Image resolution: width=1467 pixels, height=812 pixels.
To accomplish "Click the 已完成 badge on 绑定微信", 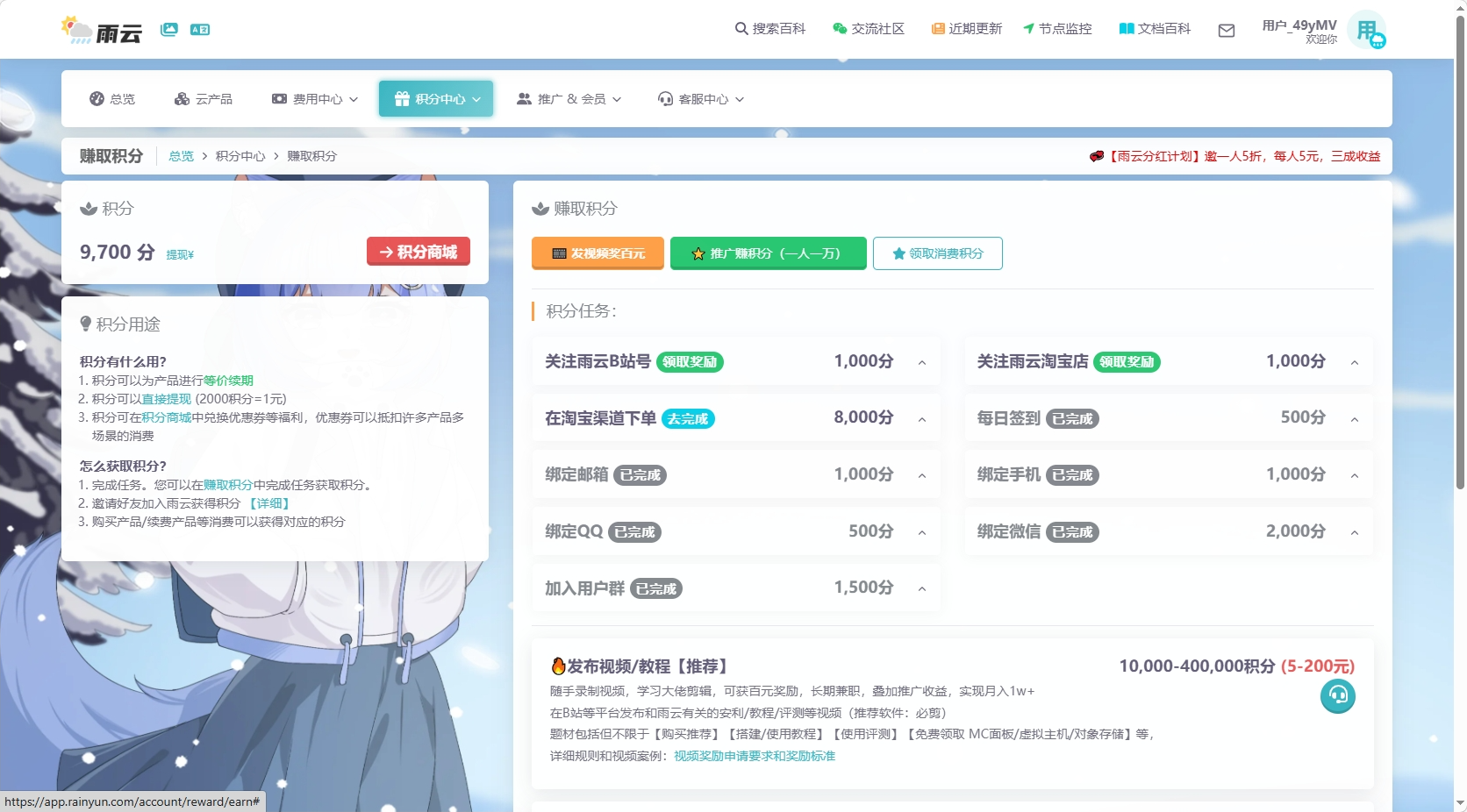I will [1072, 532].
